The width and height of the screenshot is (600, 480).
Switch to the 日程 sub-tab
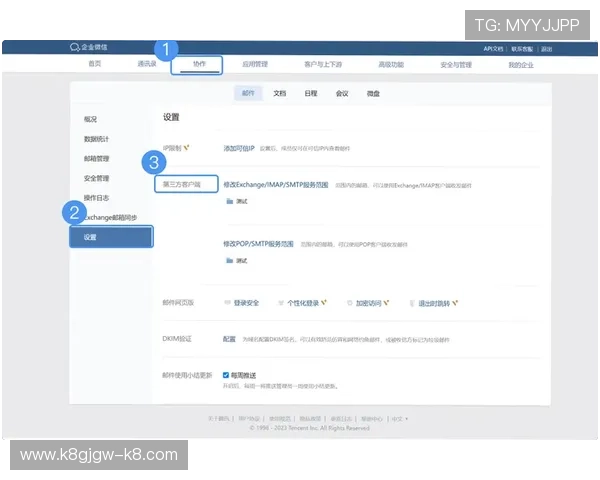point(311,93)
